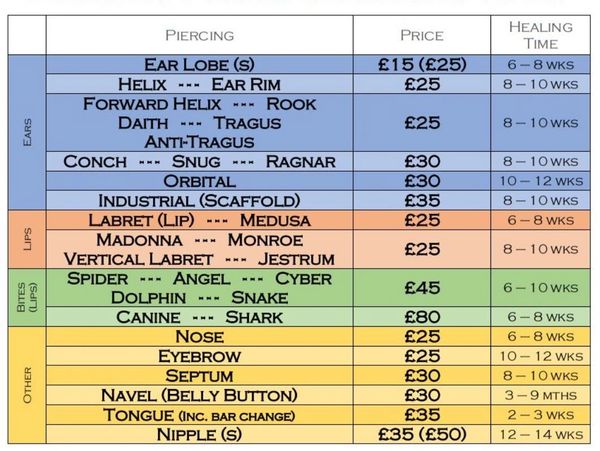Click the Nipple (s) piercing cell
This screenshot has height=451, width=600.
pyautogui.click(x=199, y=434)
